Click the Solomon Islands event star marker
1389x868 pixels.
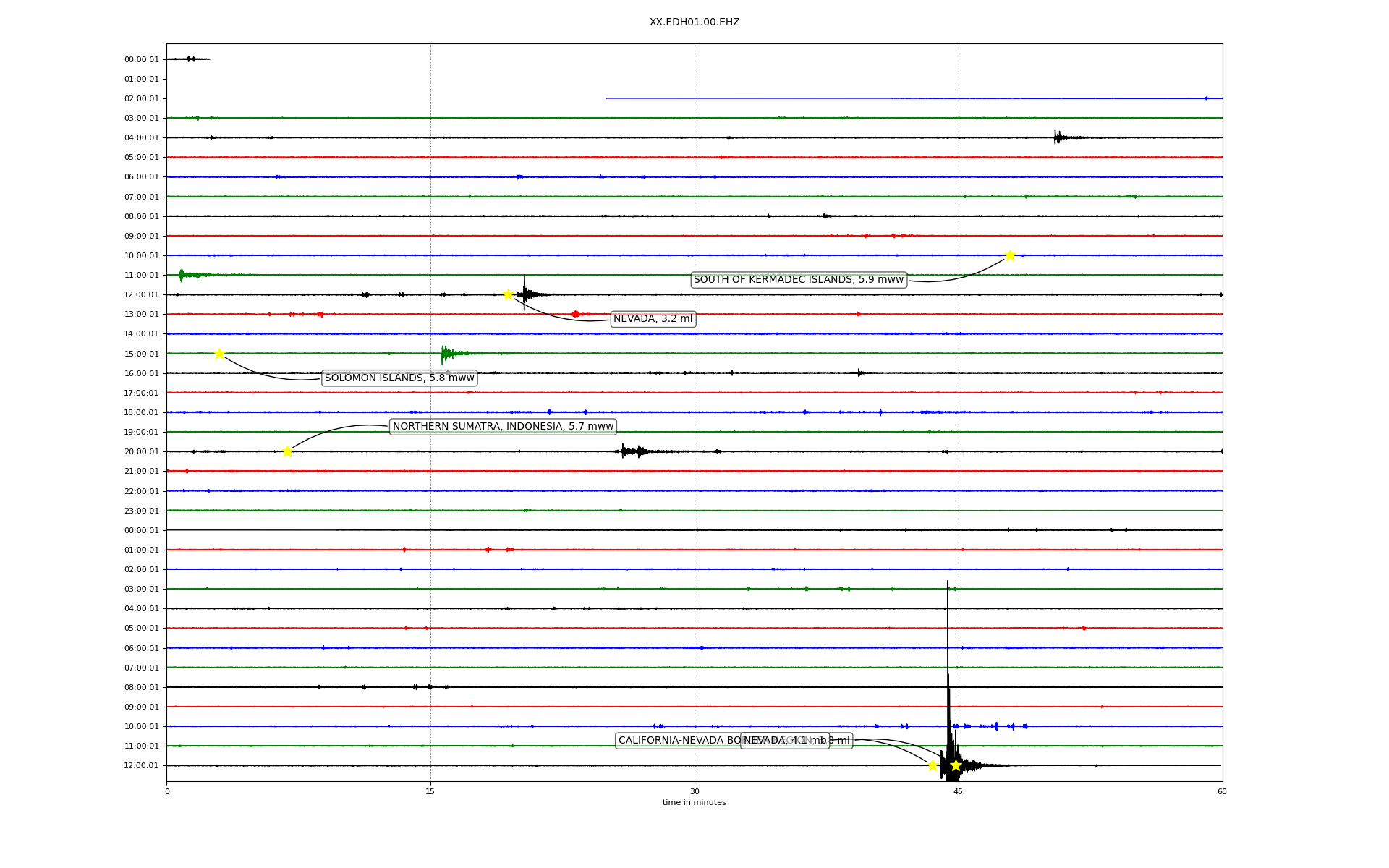219,354
